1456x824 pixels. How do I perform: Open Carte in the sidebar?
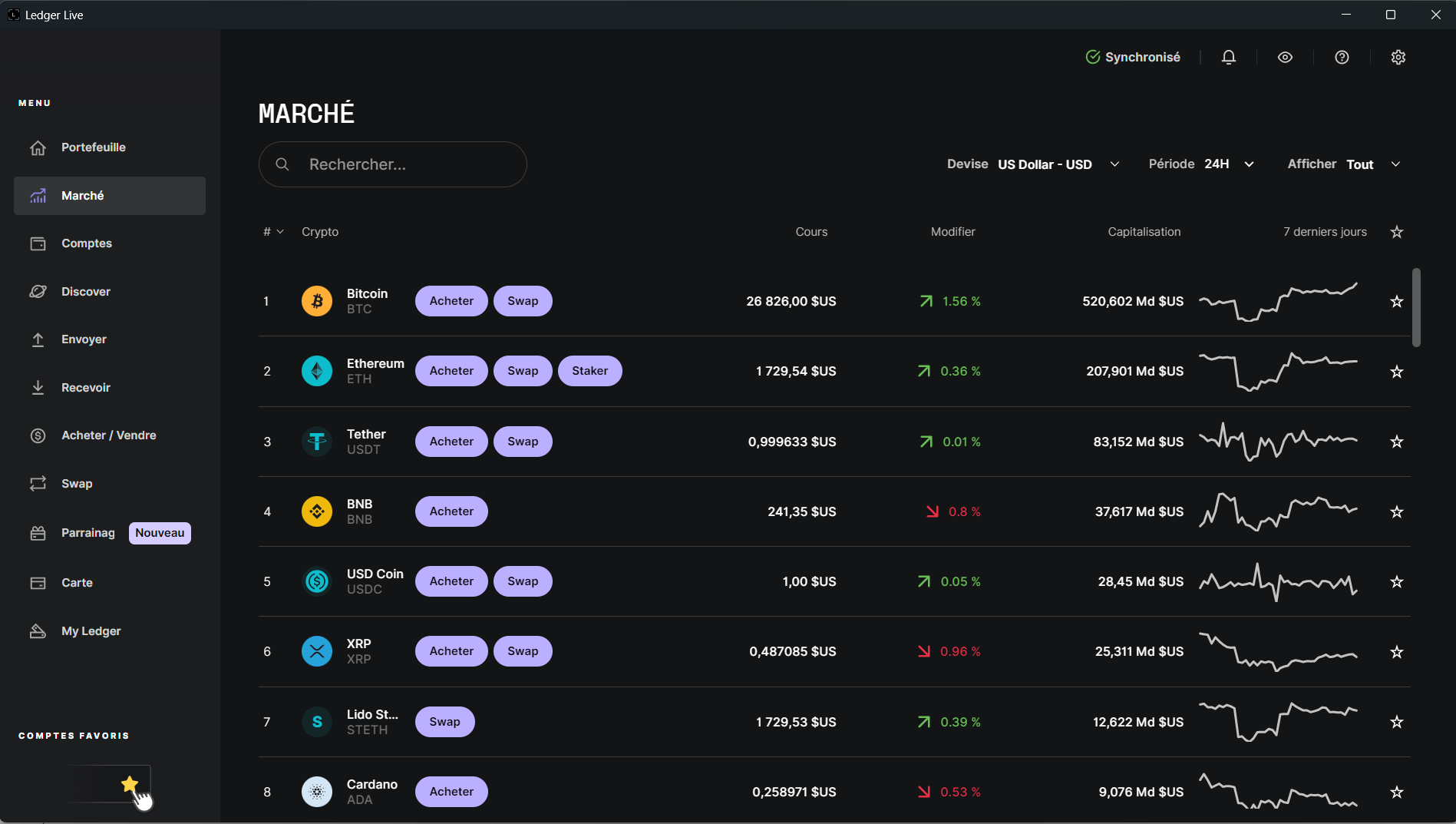[x=110, y=583]
